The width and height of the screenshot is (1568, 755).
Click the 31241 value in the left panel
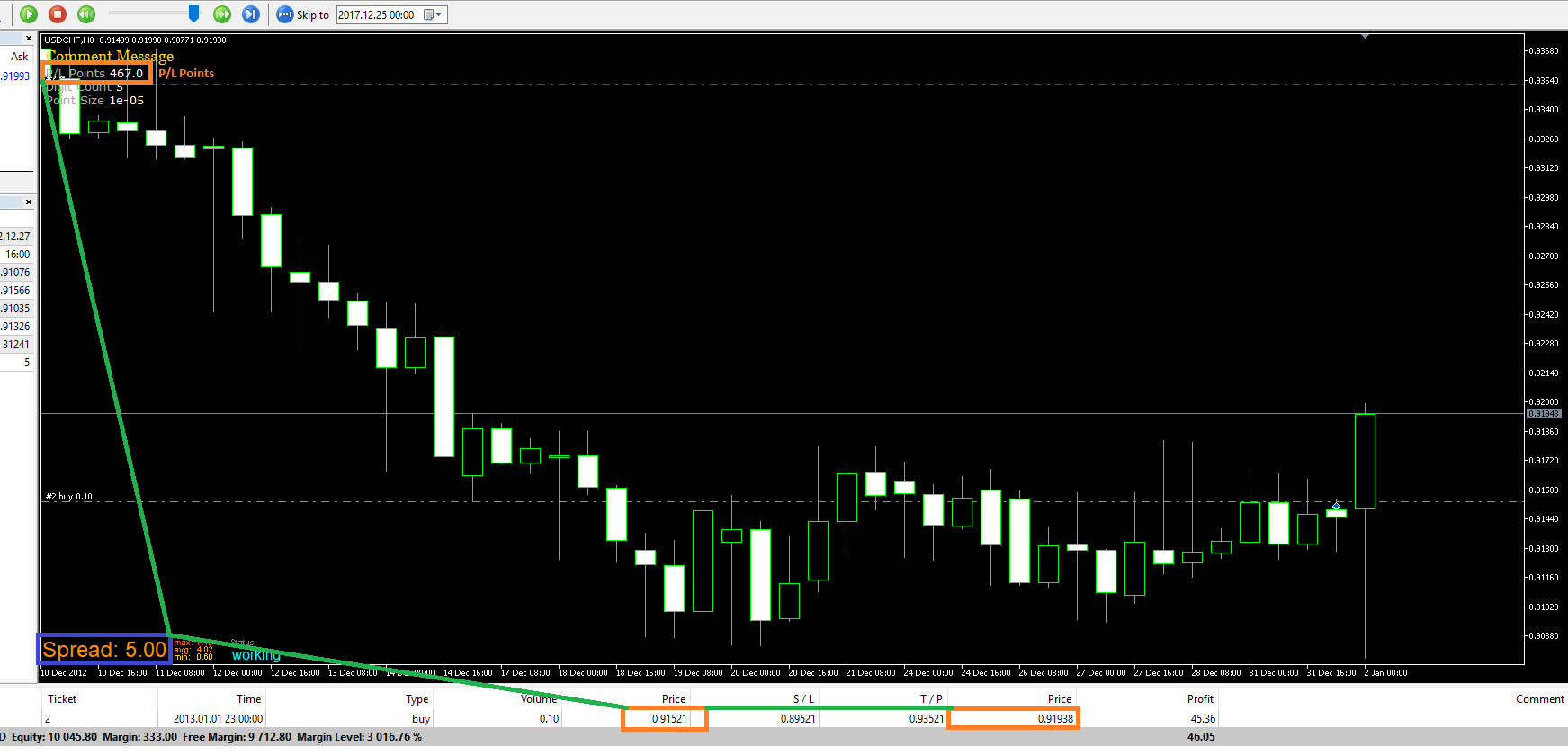[x=16, y=345]
